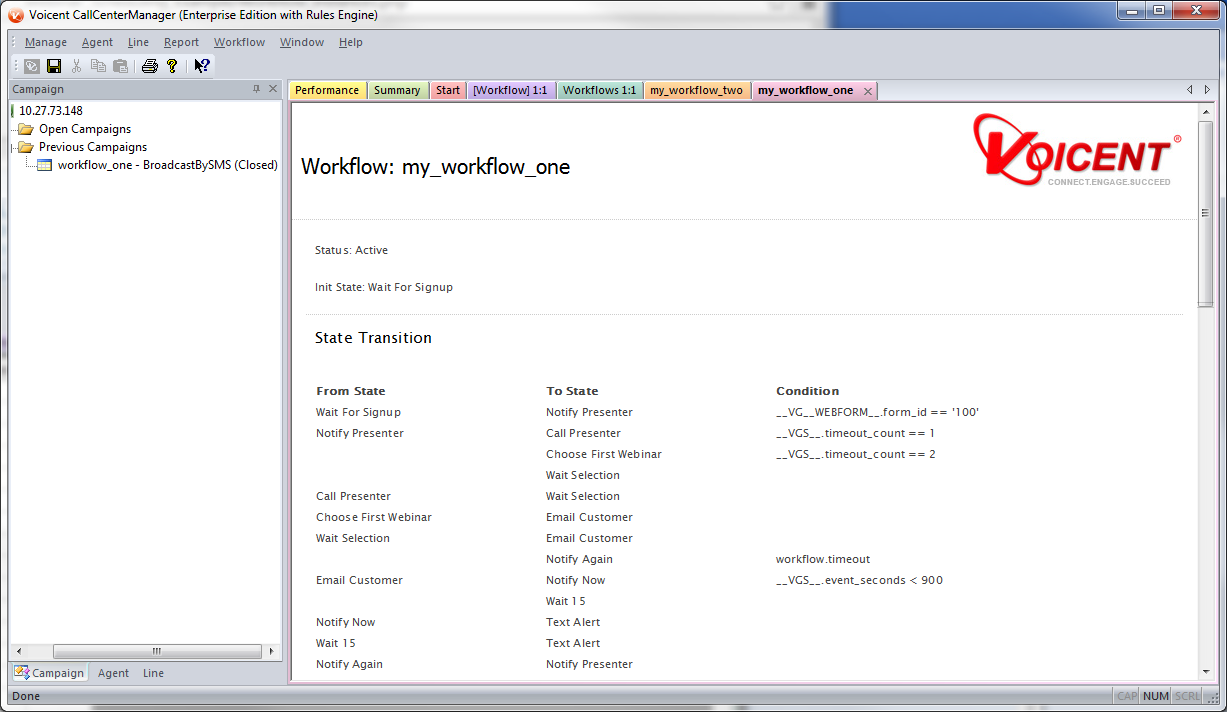
Task: Click the Paste clipboard toolbar icon
Action: coord(120,66)
